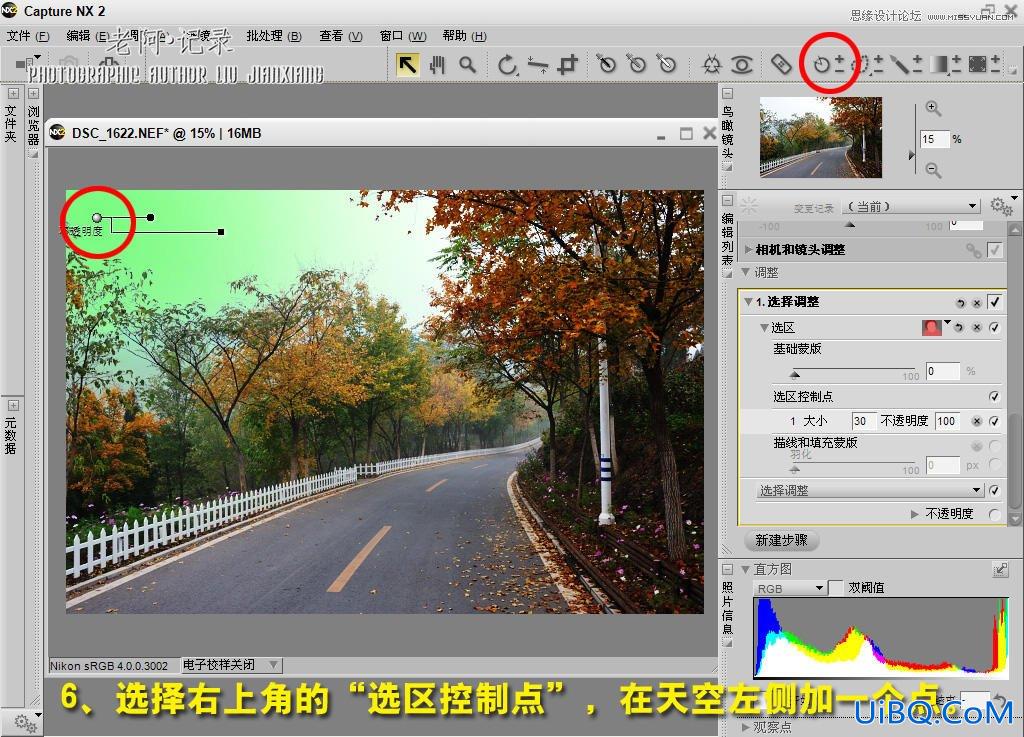
Task: Choose the White Control Point tool
Action: (x=666, y=63)
